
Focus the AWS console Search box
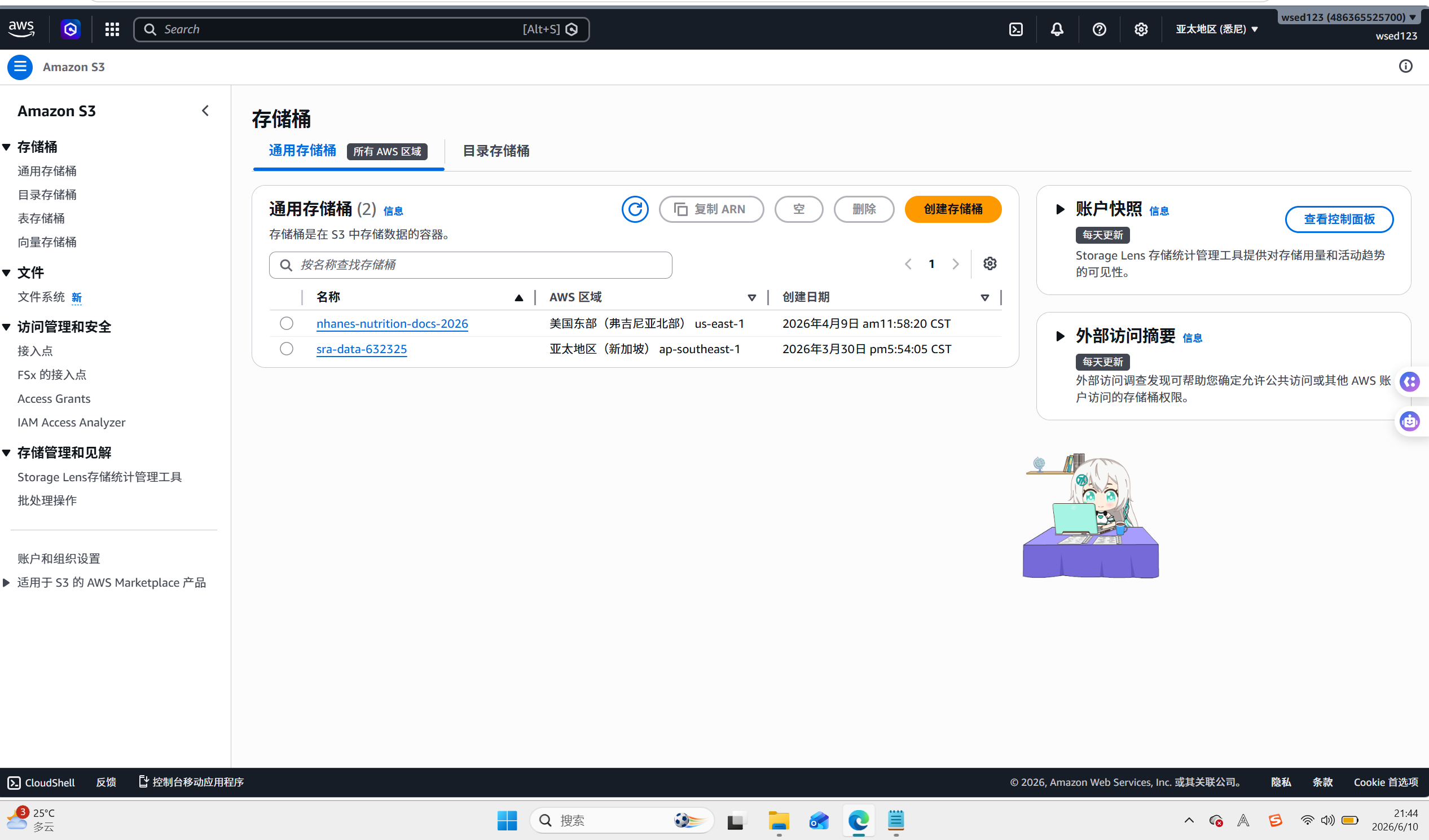point(362,29)
